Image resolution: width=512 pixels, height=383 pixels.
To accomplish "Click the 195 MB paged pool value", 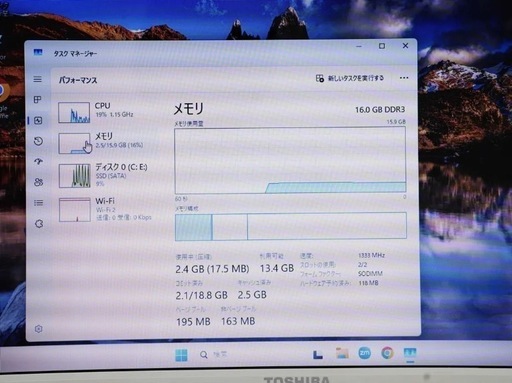I will tap(193, 322).
